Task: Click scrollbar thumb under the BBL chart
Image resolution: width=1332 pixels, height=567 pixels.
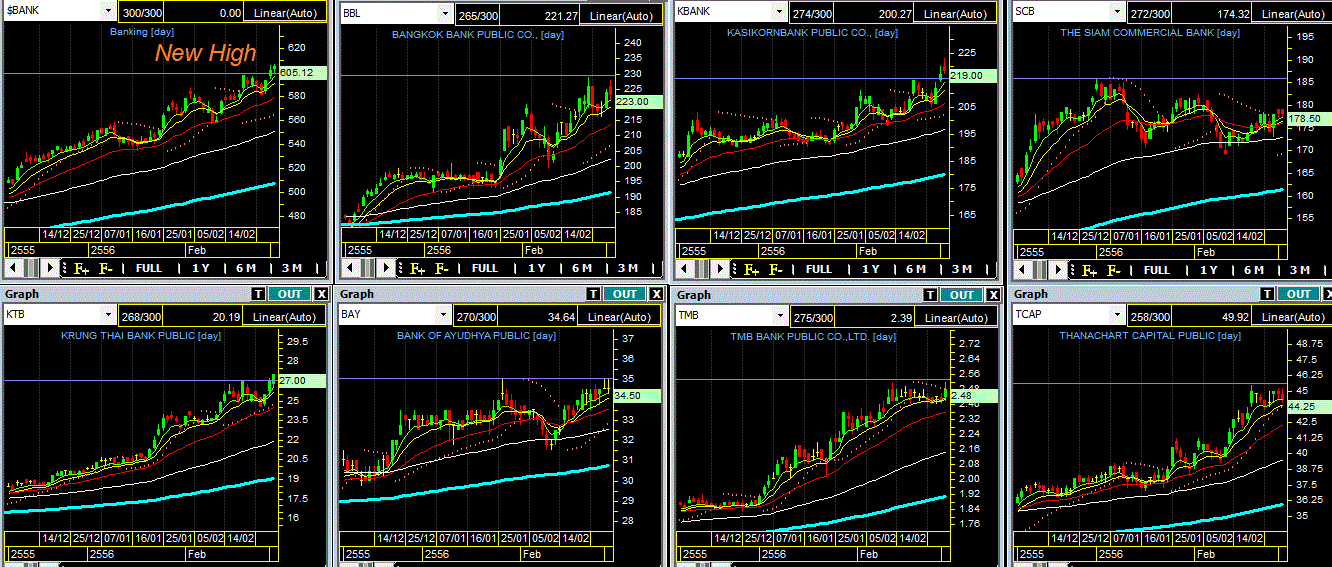Action: tap(368, 268)
